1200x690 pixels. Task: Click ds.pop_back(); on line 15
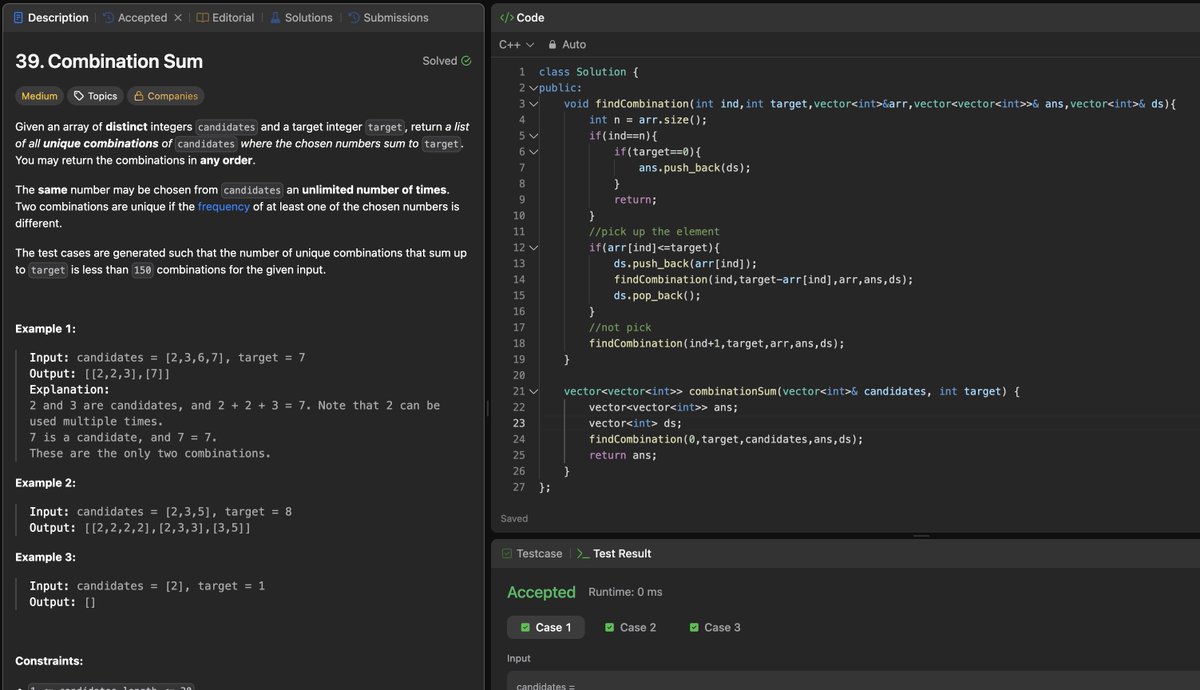pyautogui.click(x=657, y=295)
